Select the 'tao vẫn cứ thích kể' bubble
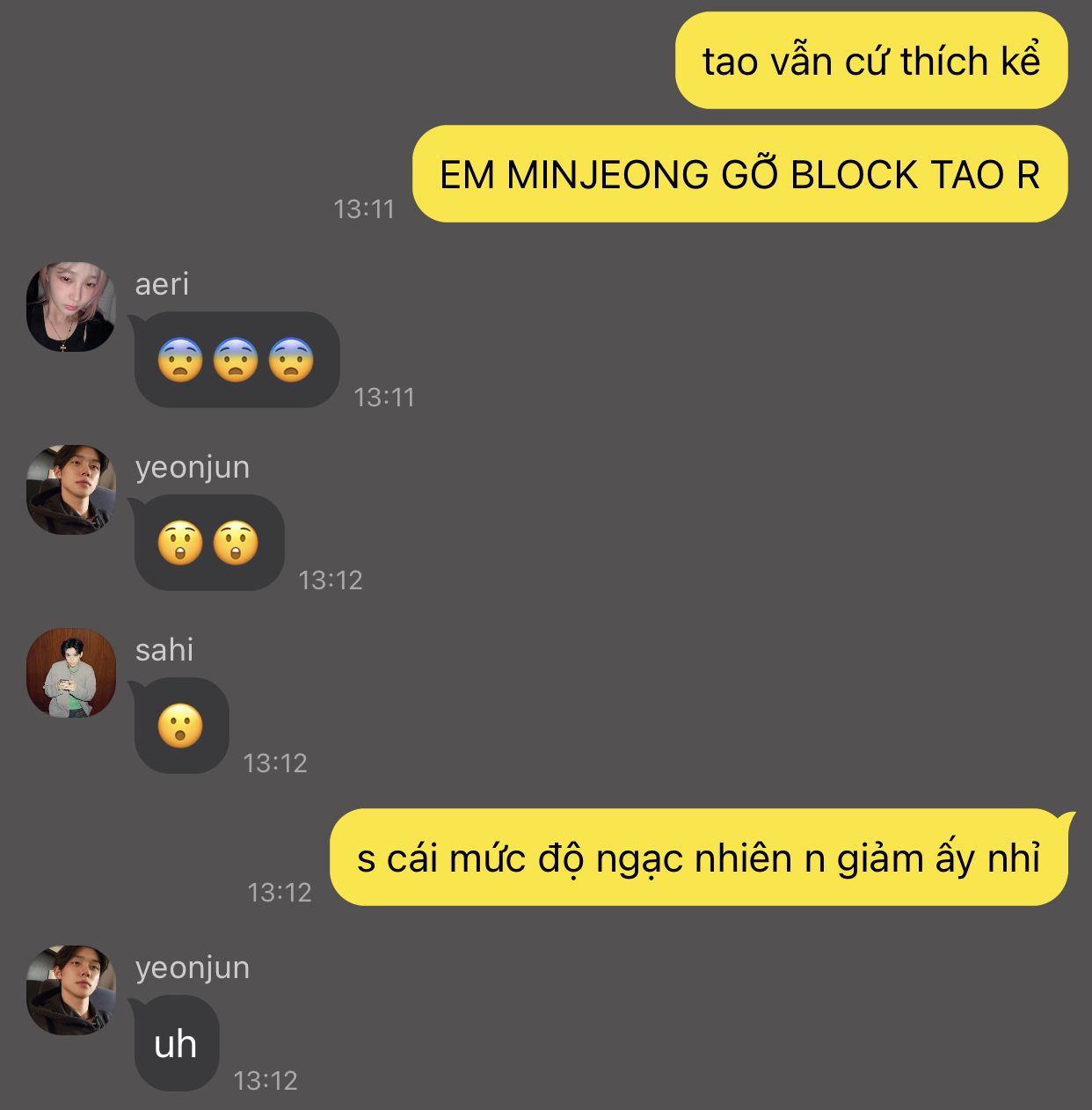 coord(871,61)
